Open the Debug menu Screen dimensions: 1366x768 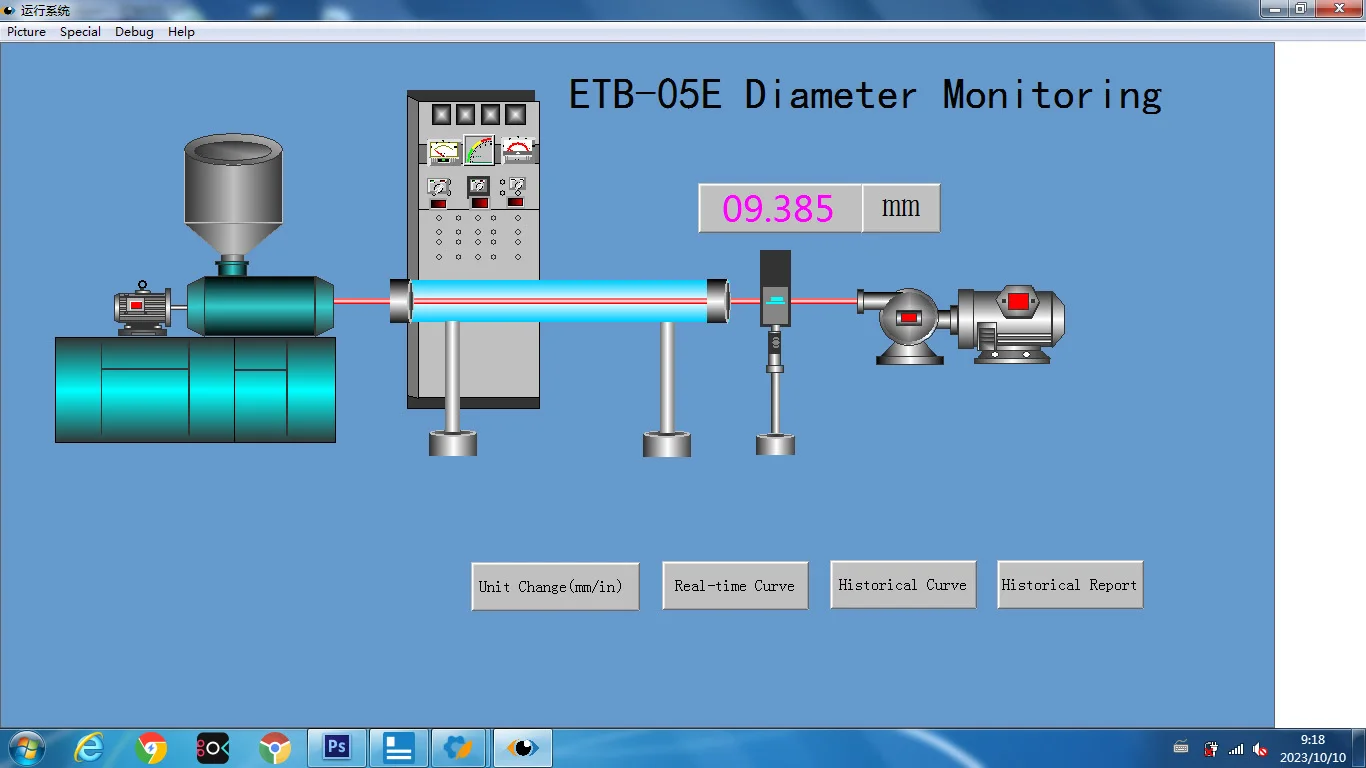134,32
